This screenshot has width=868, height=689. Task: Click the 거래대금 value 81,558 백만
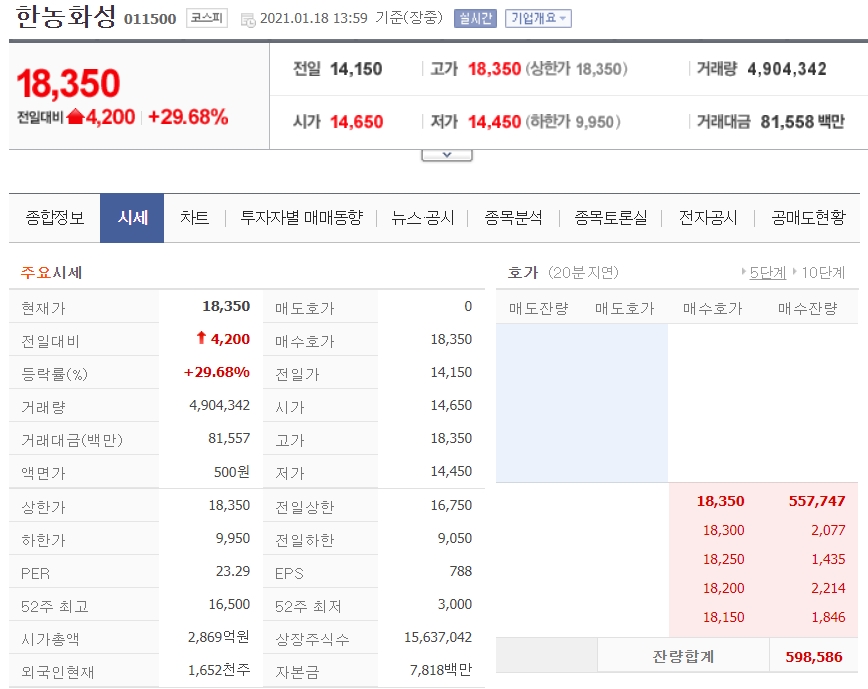pyautogui.click(x=802, y=122)
